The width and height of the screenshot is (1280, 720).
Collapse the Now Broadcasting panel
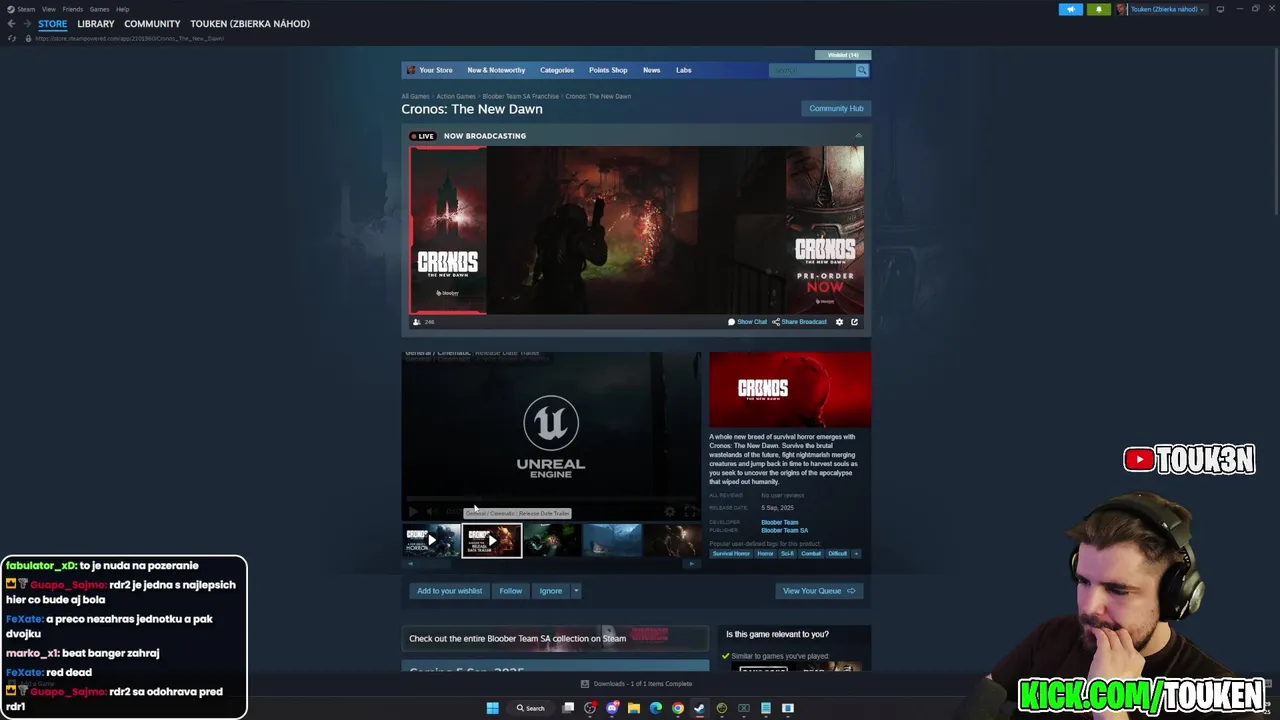click(x=858, y=136)
